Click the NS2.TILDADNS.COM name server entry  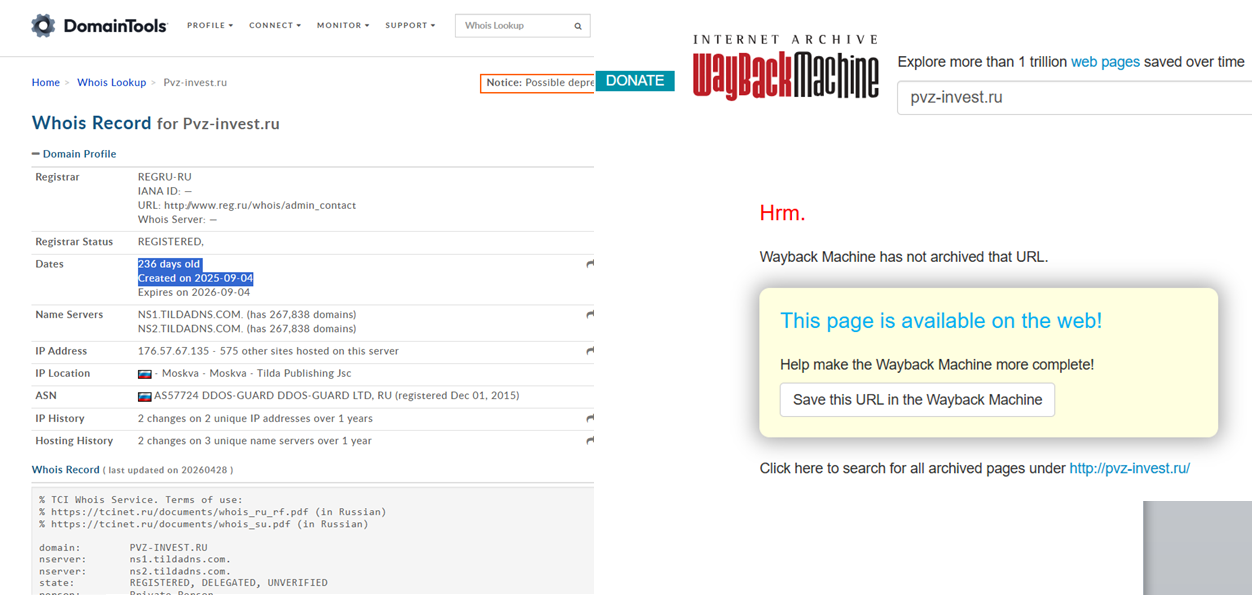[247, 328]
